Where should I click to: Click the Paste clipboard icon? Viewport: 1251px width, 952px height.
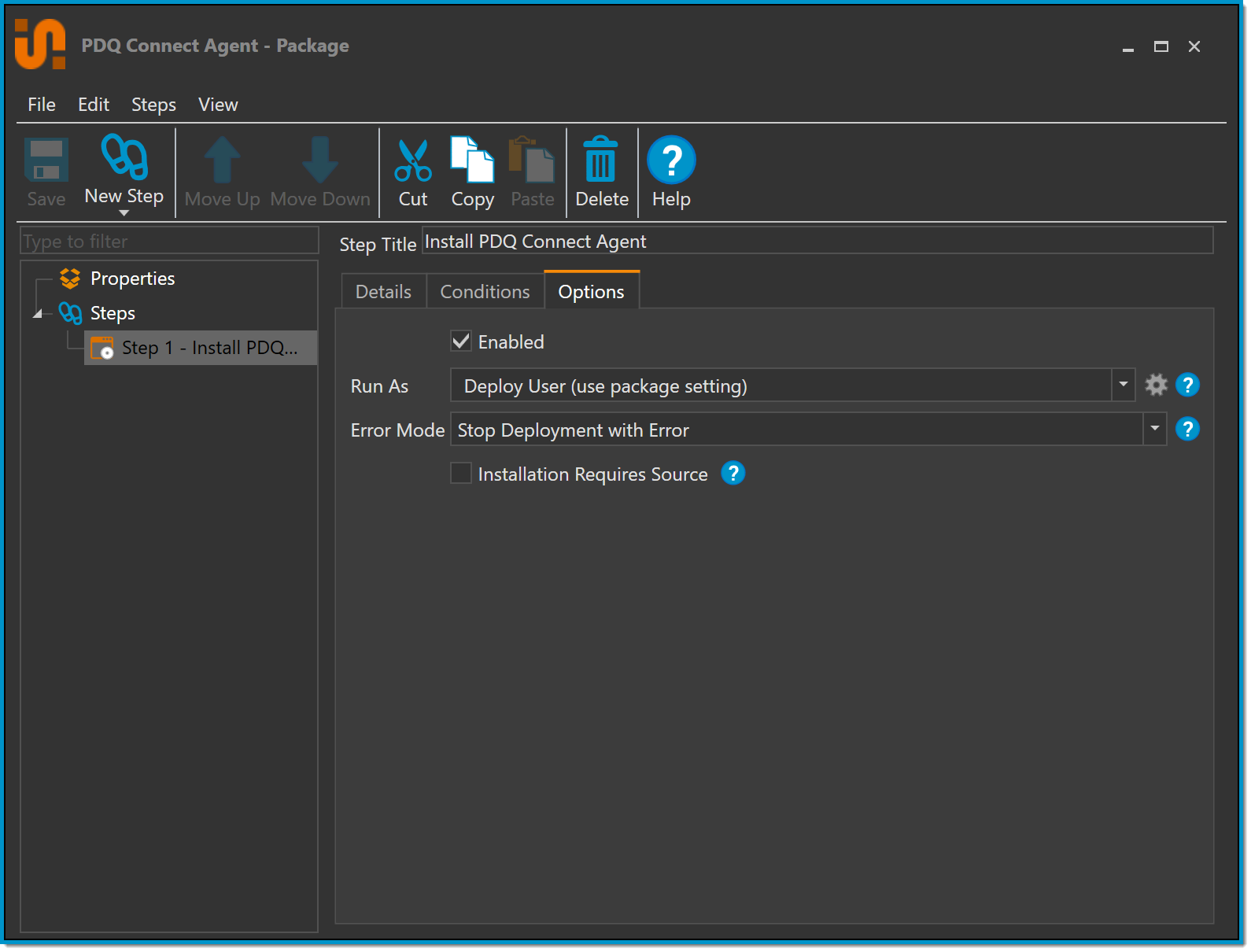pos(532,160)
